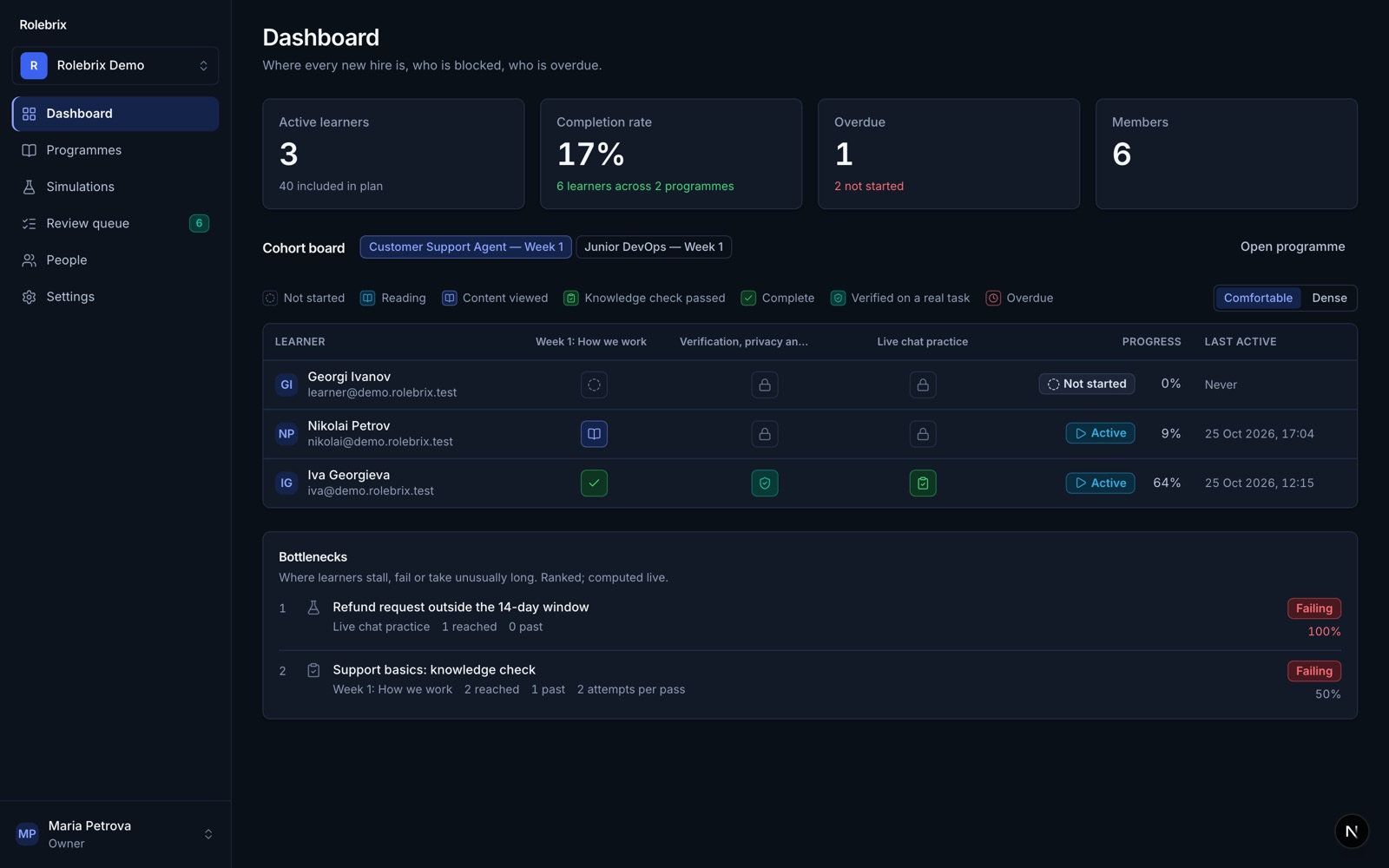Click Nikolai Petrov's reading icon for Week 1

click(x=594, y=434)
